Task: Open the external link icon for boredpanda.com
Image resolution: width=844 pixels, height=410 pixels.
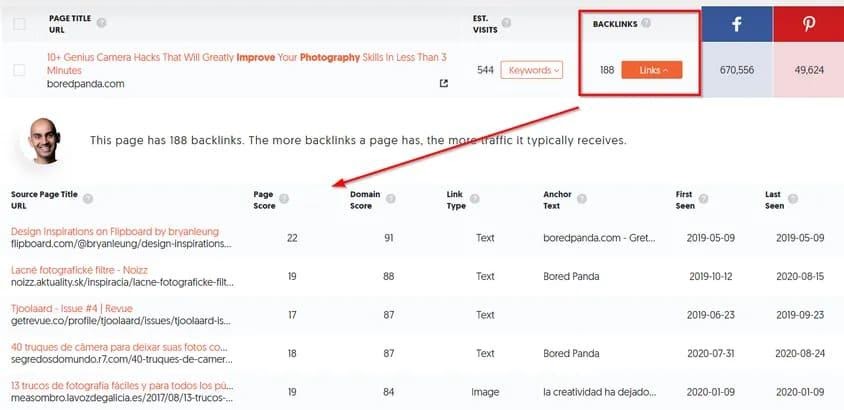Action: 444,83
